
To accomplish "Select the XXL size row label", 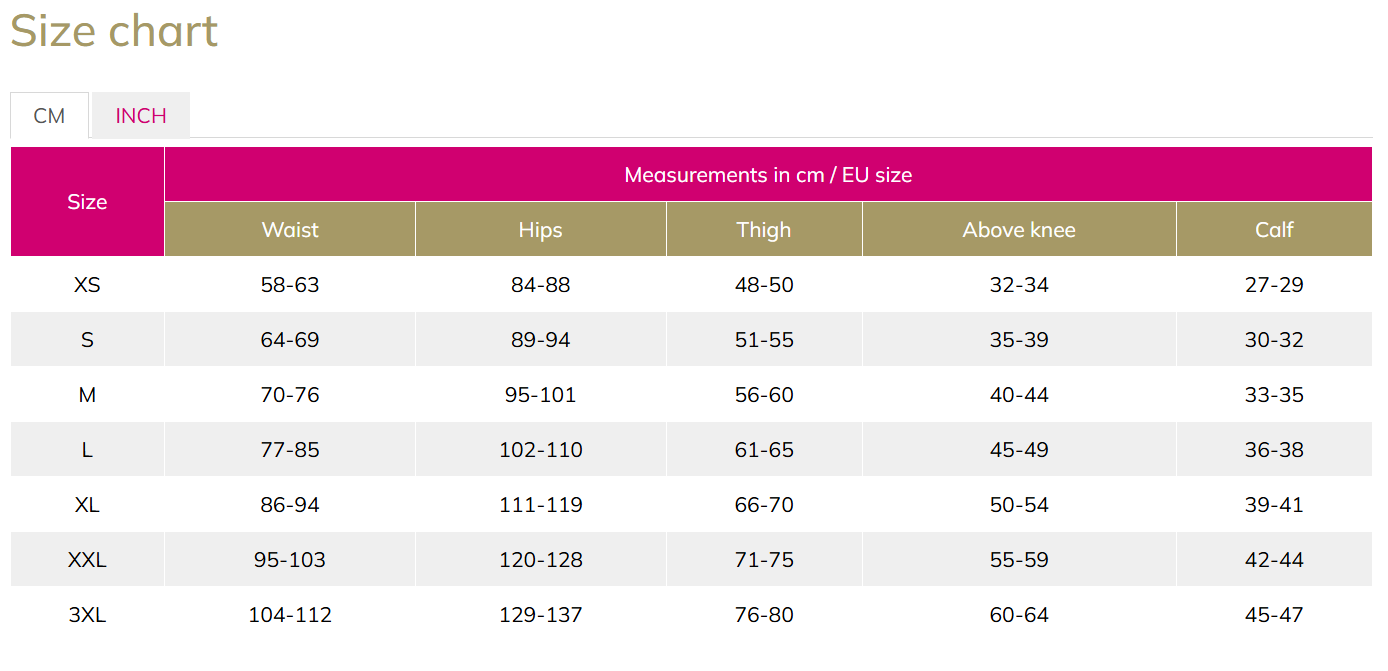I will click(x=87, y=560).
